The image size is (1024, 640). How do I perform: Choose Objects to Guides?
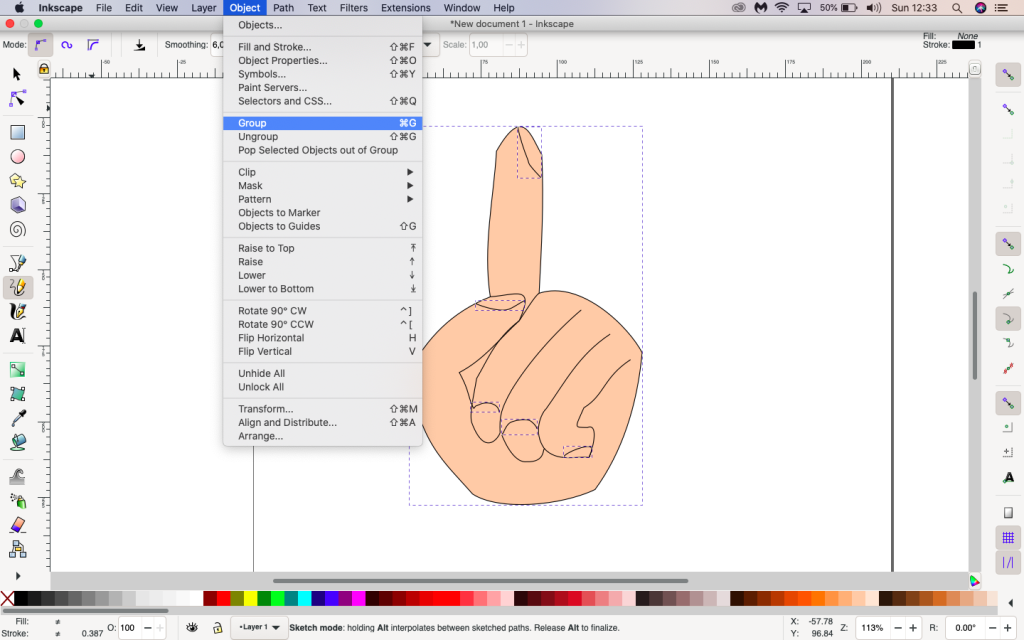[x=323, y=226]
